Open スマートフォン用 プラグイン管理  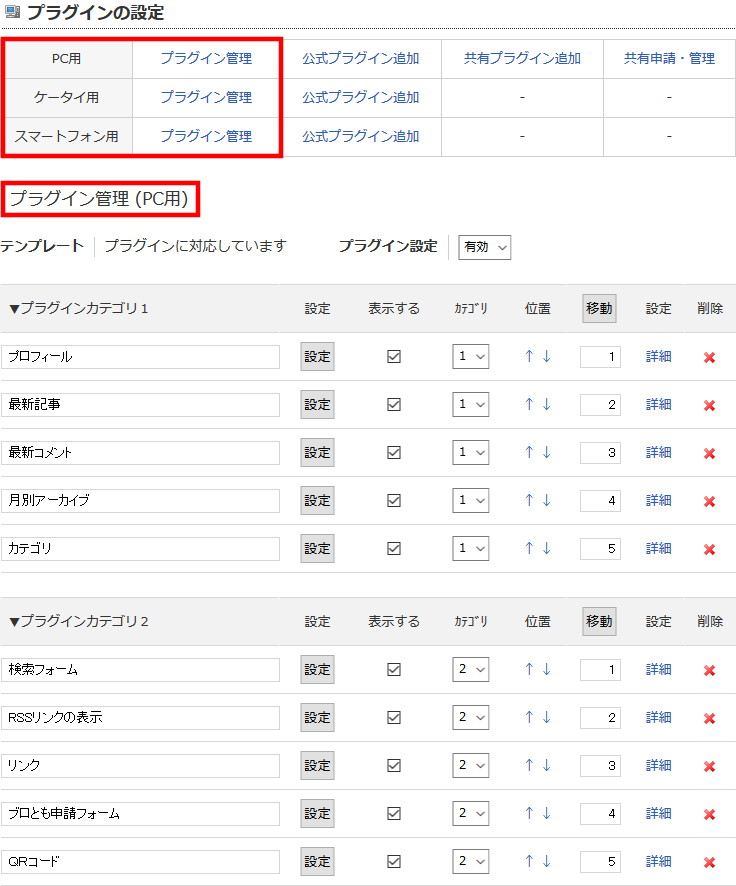click(x=206, y=136)
